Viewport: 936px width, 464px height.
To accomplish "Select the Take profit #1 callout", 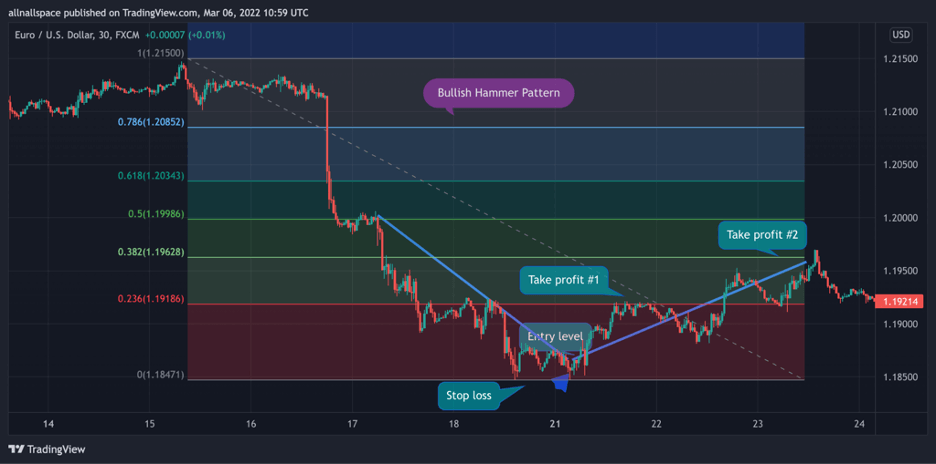I will (564, 279).
